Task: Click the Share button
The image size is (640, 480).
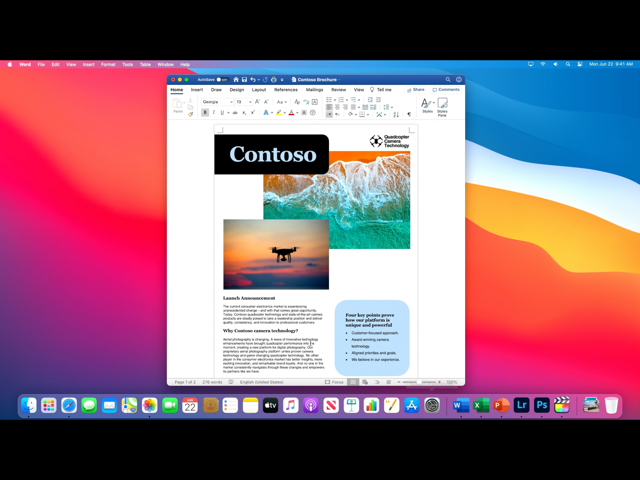Action: pyautogui.click(x=416, y=89)
